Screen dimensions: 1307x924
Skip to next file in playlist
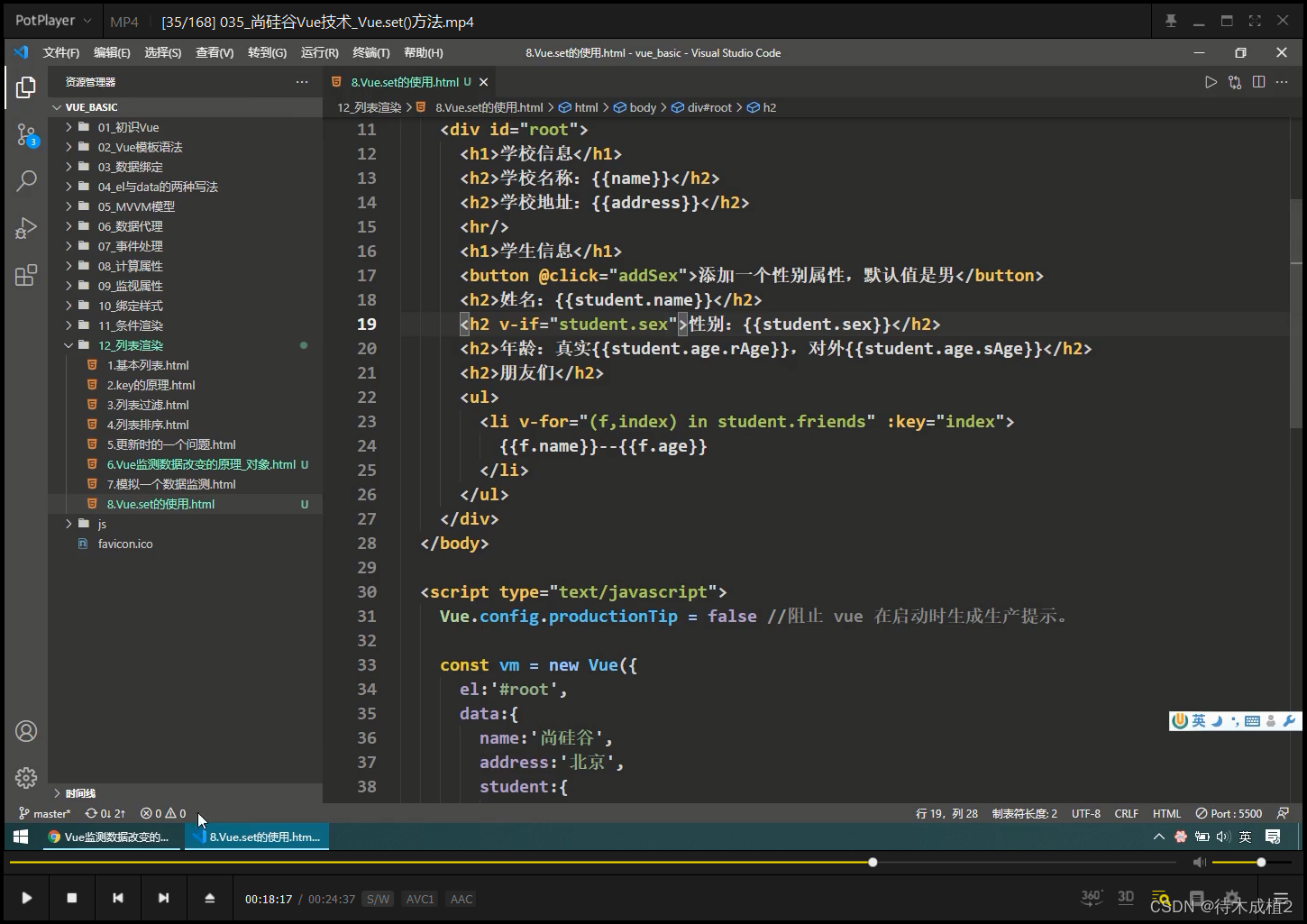click(163, 898)
